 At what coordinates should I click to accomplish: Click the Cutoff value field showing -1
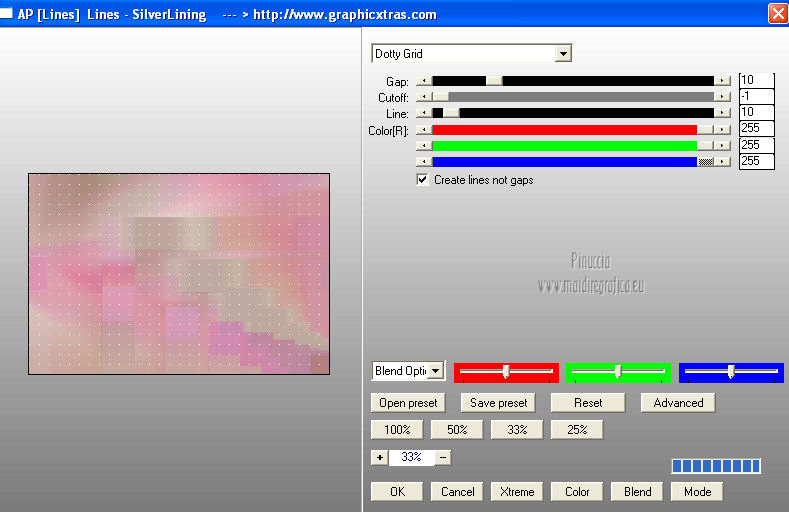756,96
